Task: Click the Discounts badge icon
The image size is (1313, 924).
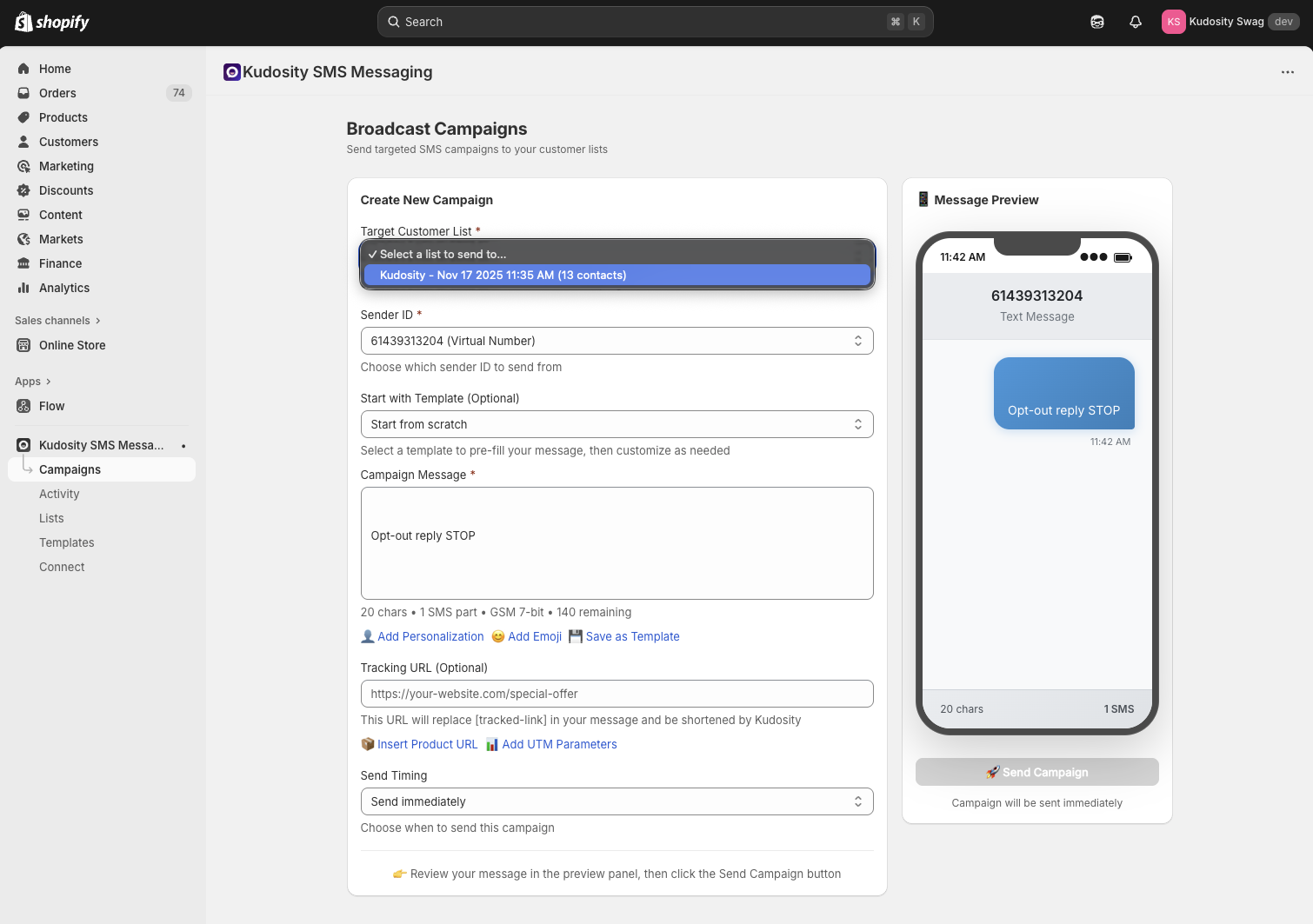Action: pos(23,190)
